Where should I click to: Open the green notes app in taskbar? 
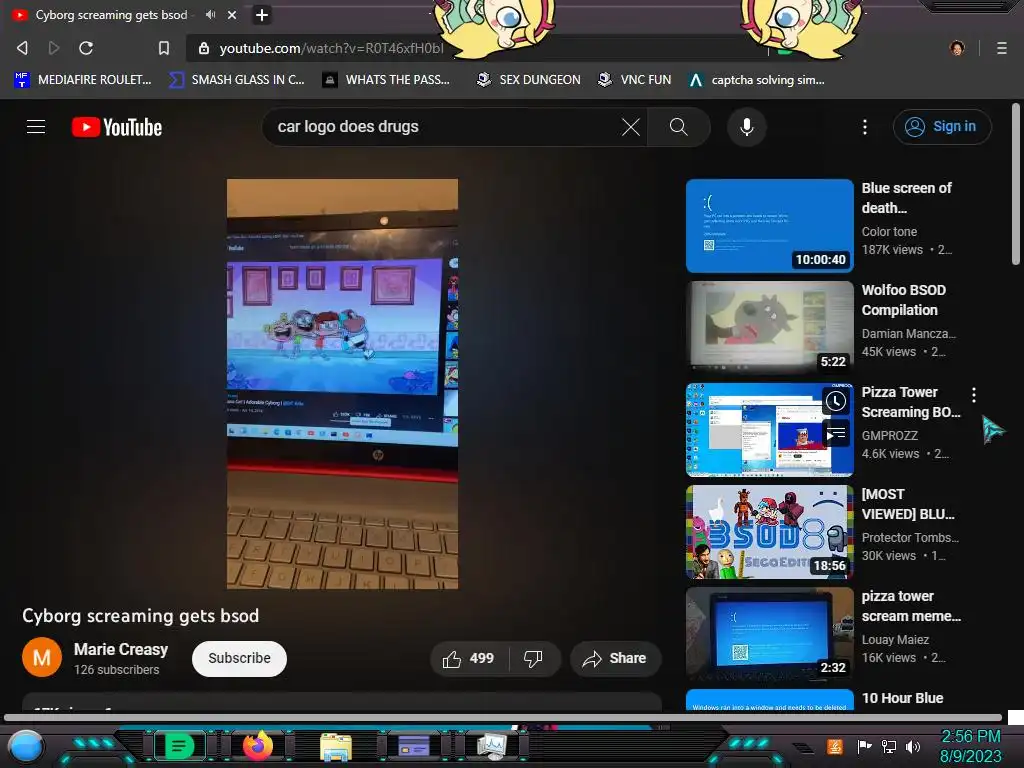click(178, 746)
